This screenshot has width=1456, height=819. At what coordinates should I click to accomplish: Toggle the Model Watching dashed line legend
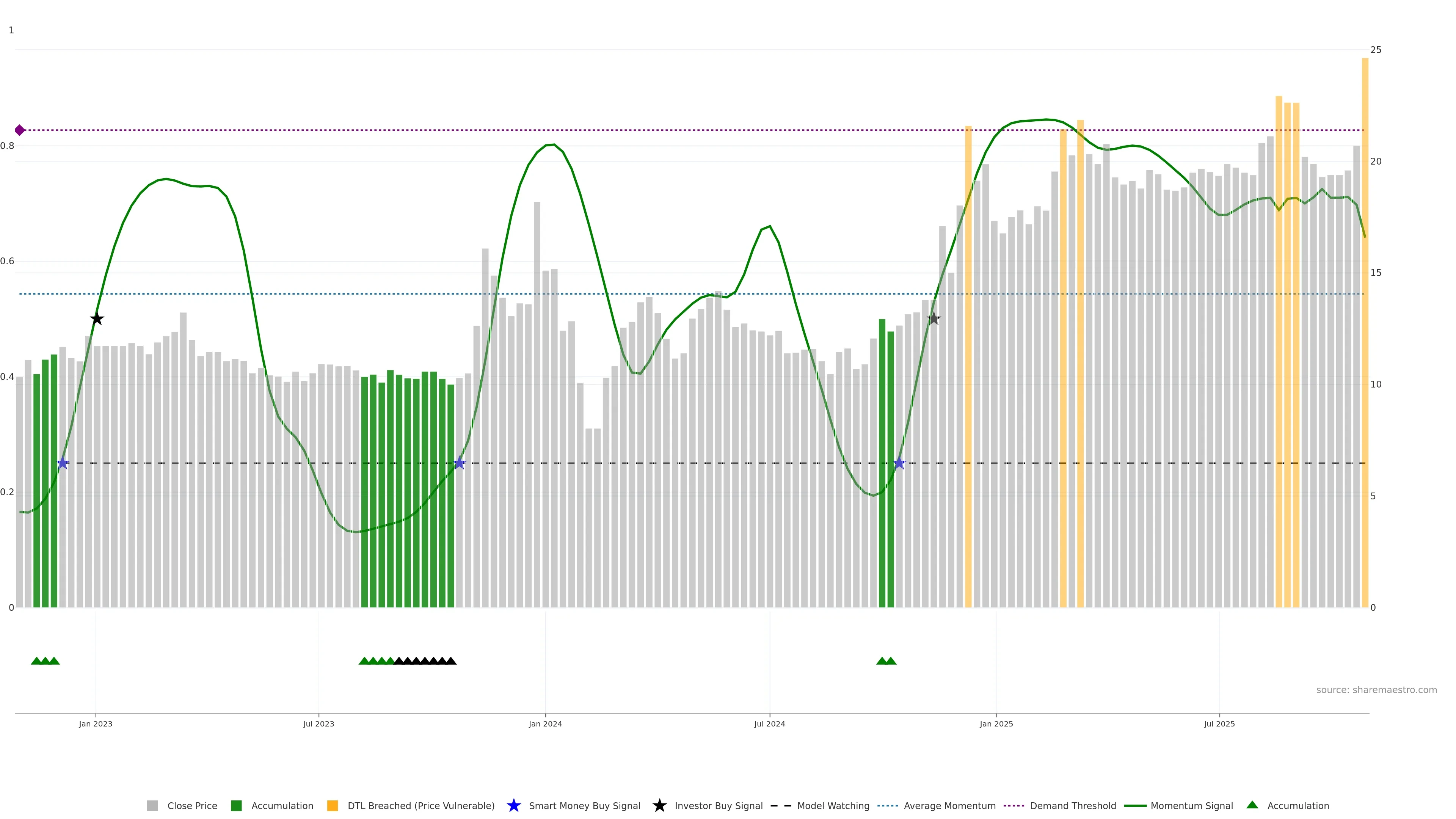833,805
